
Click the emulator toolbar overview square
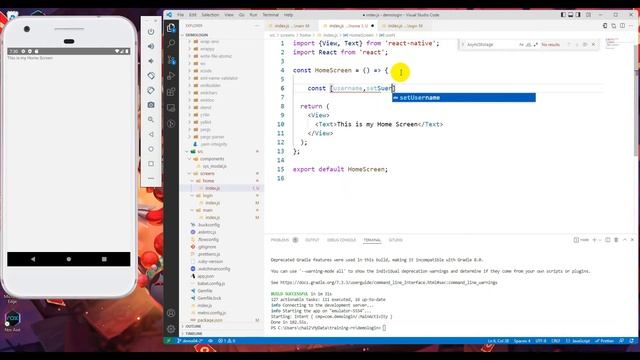[151, 164]
